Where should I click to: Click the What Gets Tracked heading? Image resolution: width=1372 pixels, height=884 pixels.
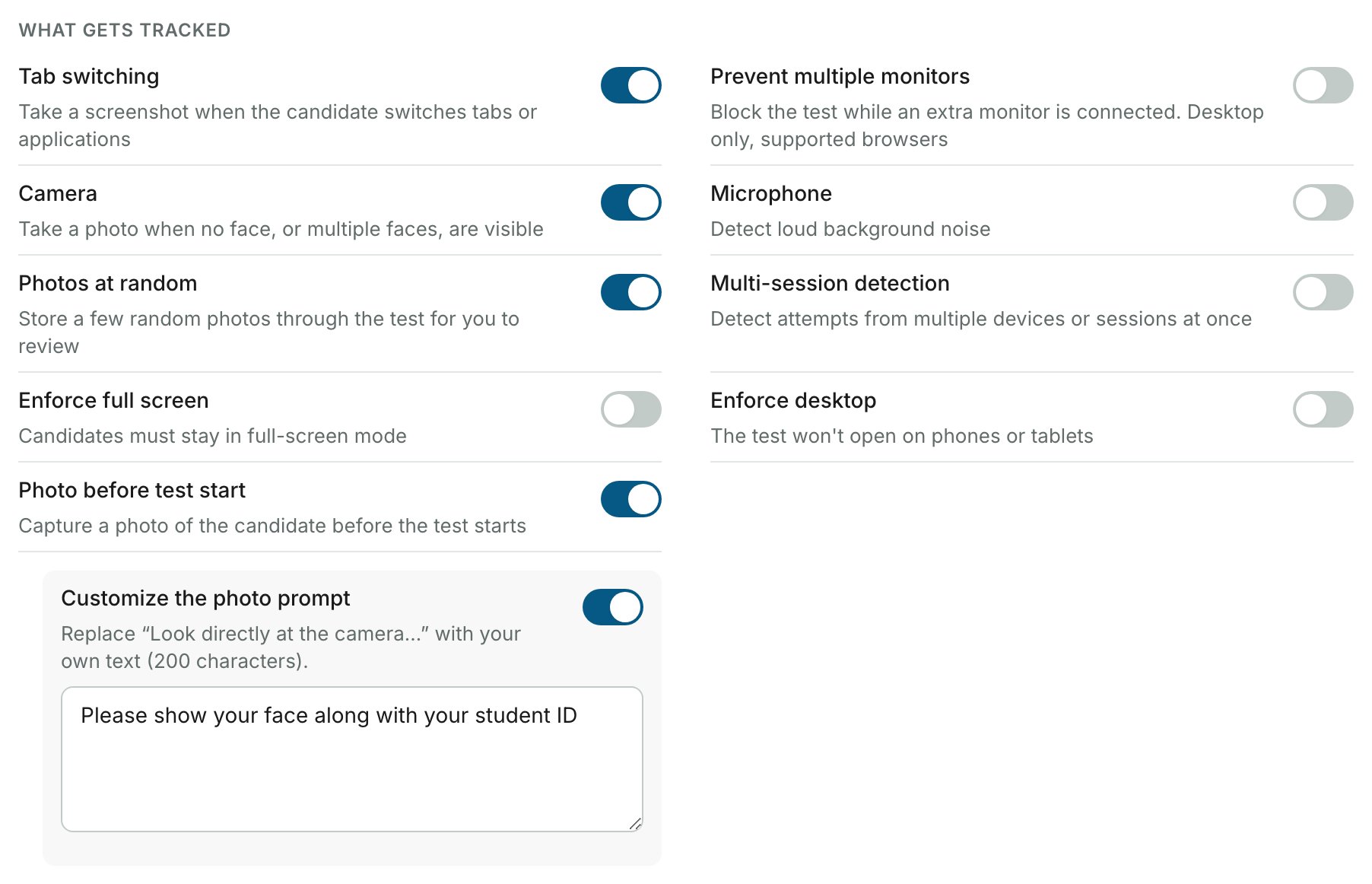click(125, 30)
